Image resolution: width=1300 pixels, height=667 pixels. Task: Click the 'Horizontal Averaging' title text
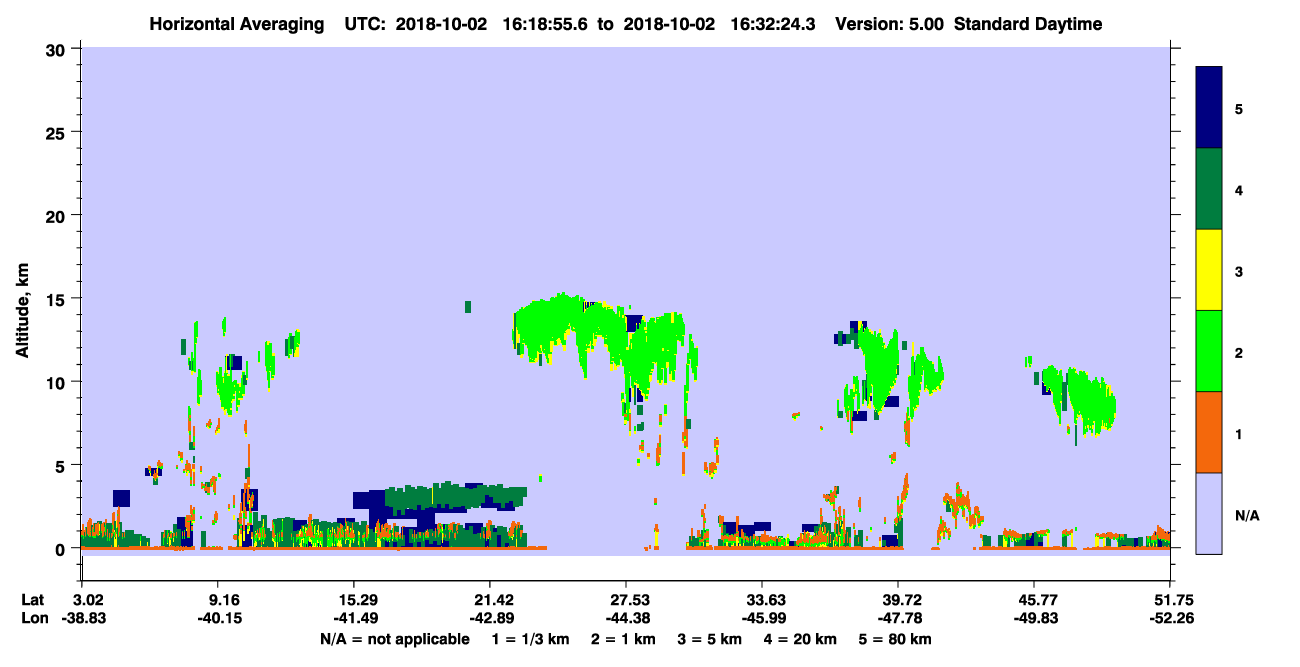point(237,24)
